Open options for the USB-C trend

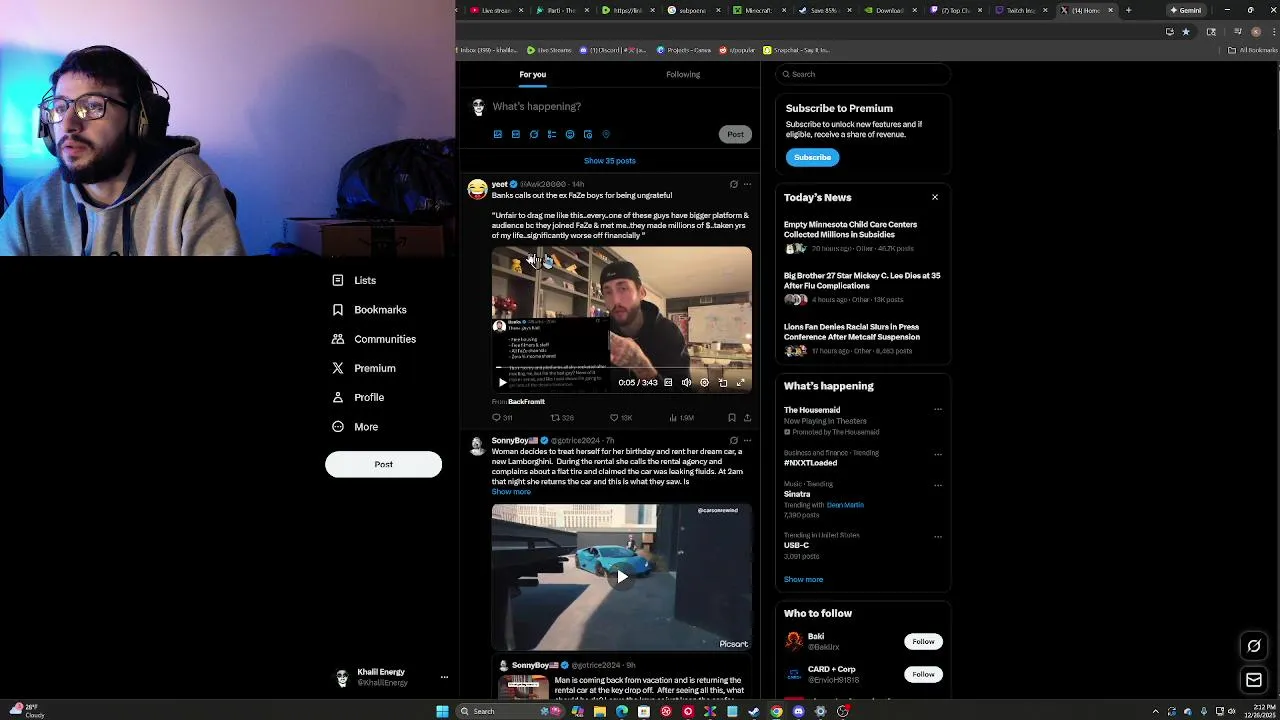938,536
